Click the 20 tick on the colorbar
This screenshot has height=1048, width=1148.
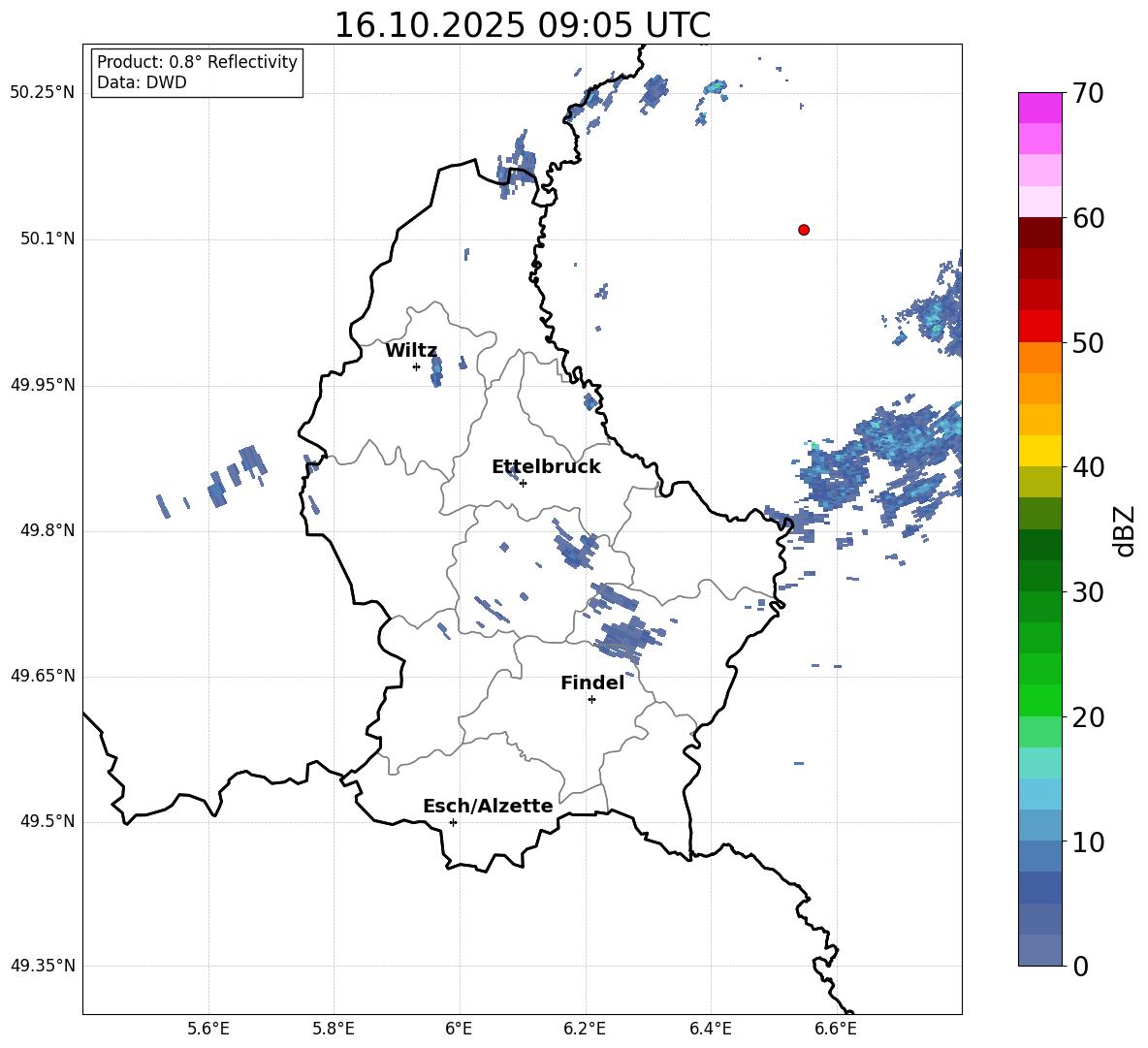(1089, 716)
